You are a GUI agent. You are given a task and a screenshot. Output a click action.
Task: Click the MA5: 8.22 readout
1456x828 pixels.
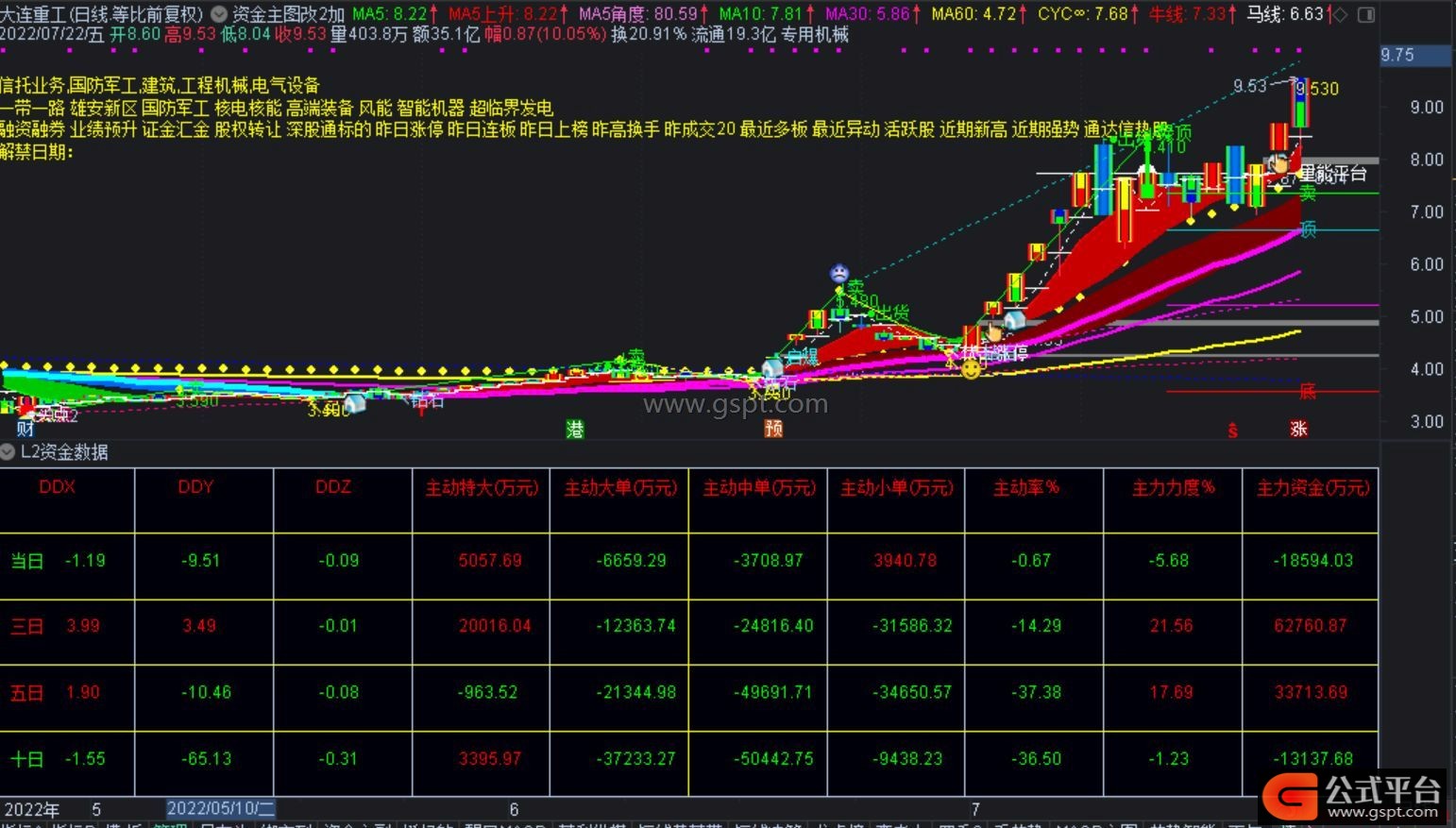395,14
